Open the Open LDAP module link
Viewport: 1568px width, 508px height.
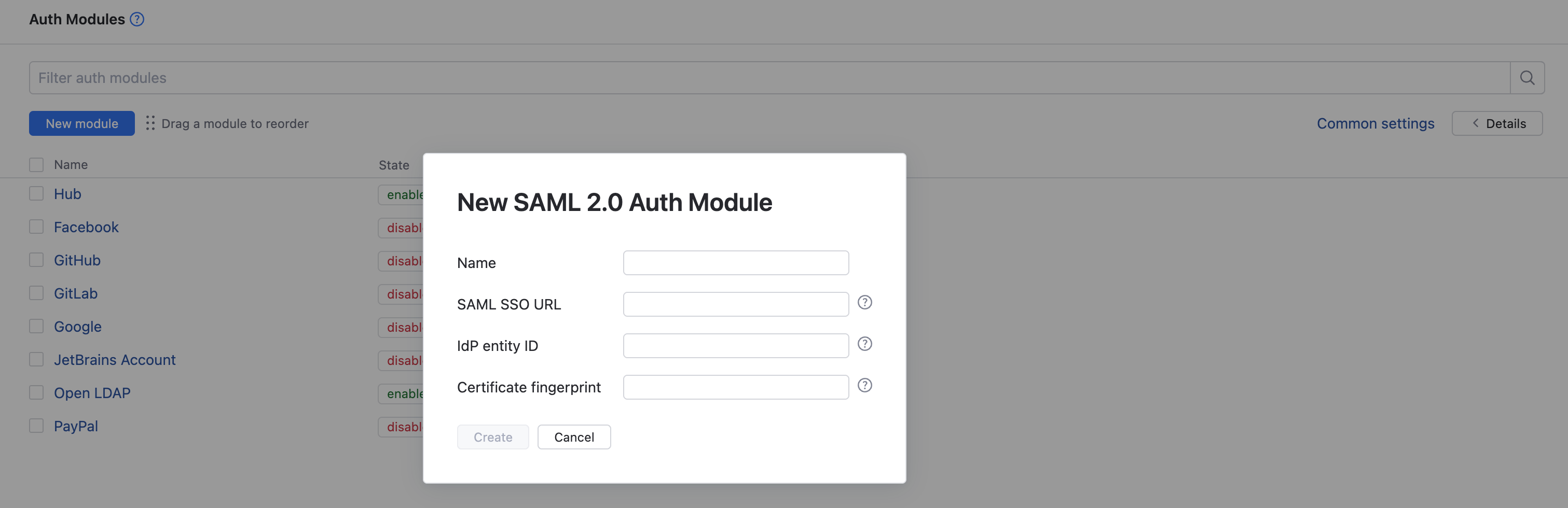tap(92, 393)
